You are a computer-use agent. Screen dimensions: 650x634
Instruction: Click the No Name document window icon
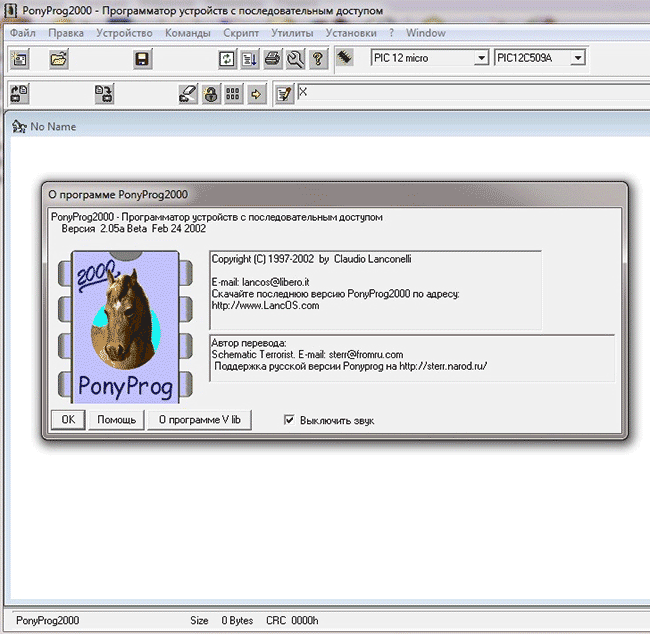coord(19,126)
